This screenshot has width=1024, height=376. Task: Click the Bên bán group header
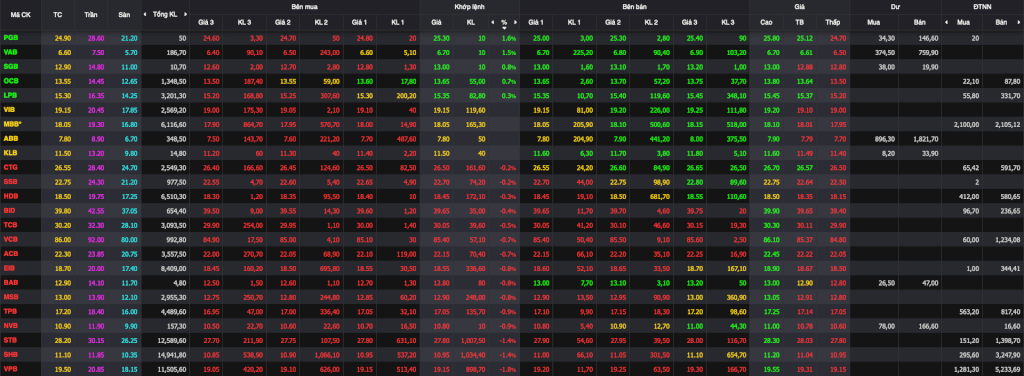[x=634, y=6]
